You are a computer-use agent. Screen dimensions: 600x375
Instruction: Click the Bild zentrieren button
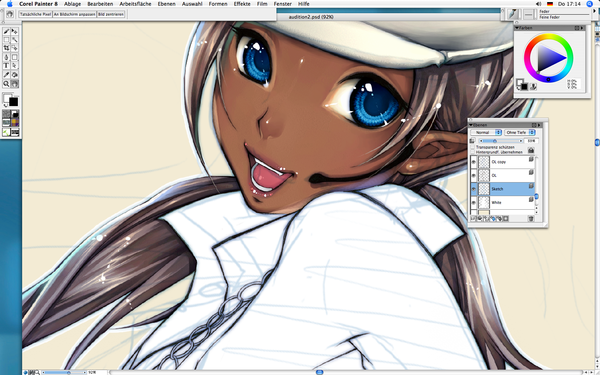pyautogui.click(x=111, y=14)
